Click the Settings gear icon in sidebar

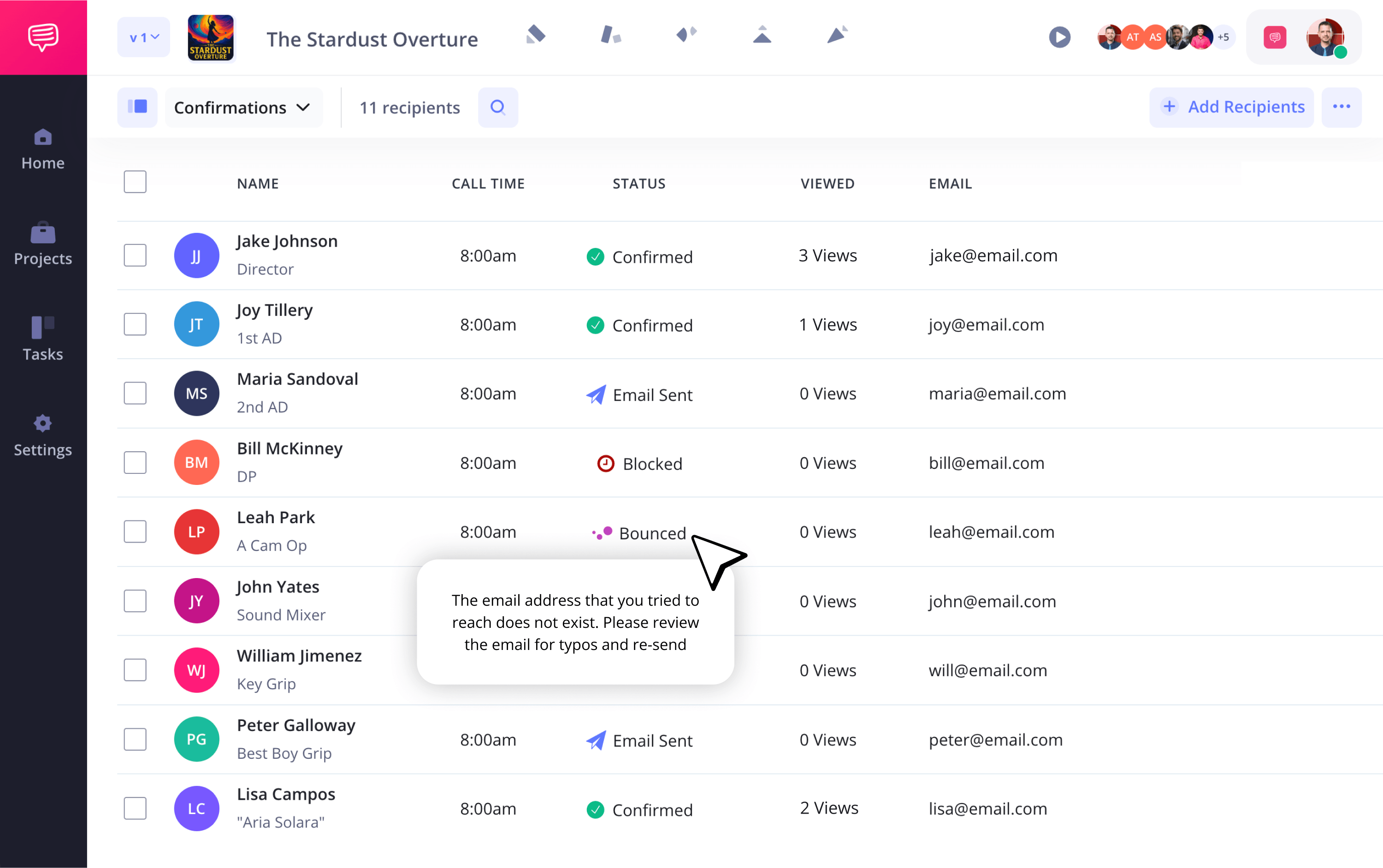coord(43,424)
